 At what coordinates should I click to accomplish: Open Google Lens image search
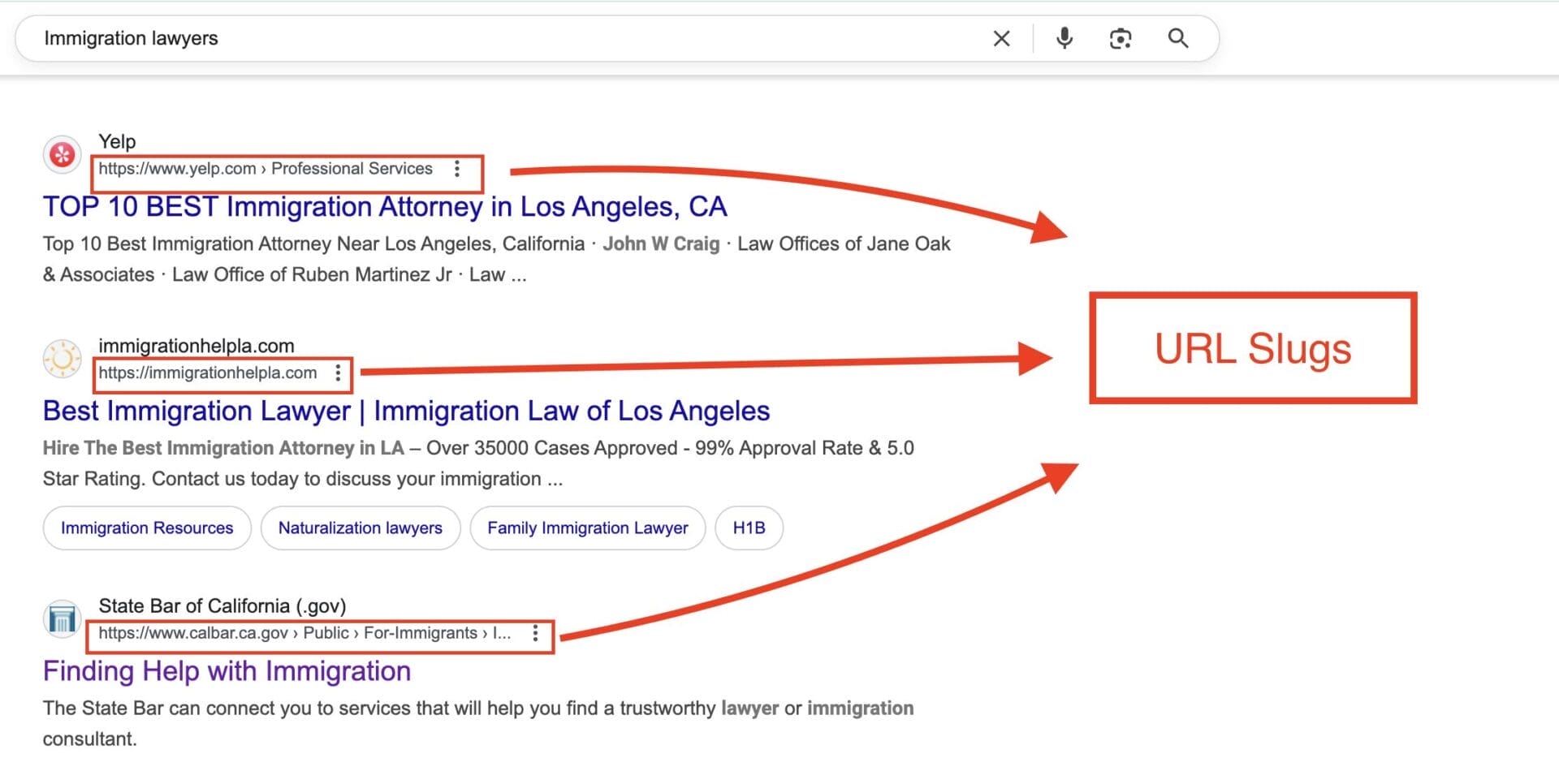click(x=1121, y=37)
